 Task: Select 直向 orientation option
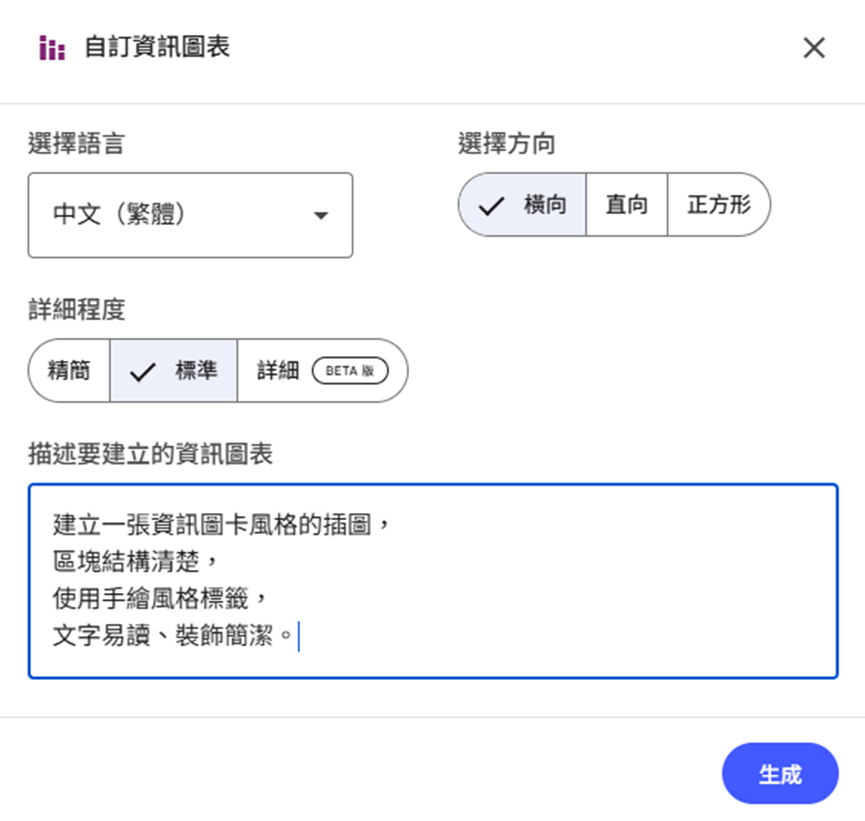(626, 204)
